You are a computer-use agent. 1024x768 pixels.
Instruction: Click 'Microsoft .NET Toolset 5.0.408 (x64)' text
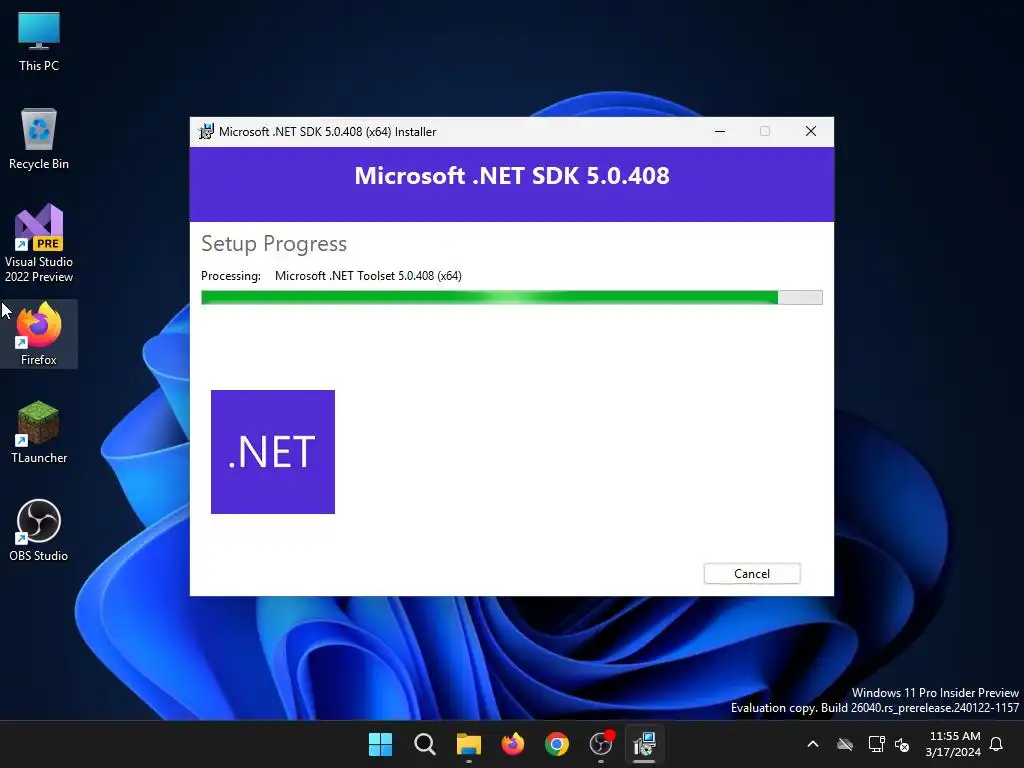368,276
